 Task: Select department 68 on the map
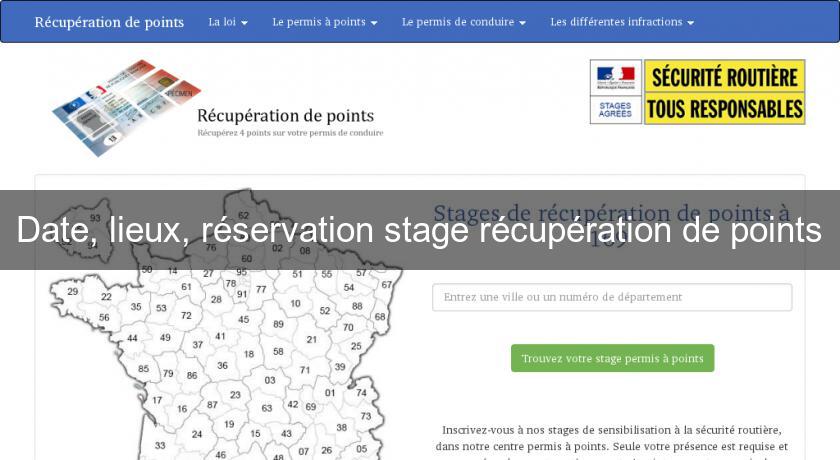(x=380, y=317)
